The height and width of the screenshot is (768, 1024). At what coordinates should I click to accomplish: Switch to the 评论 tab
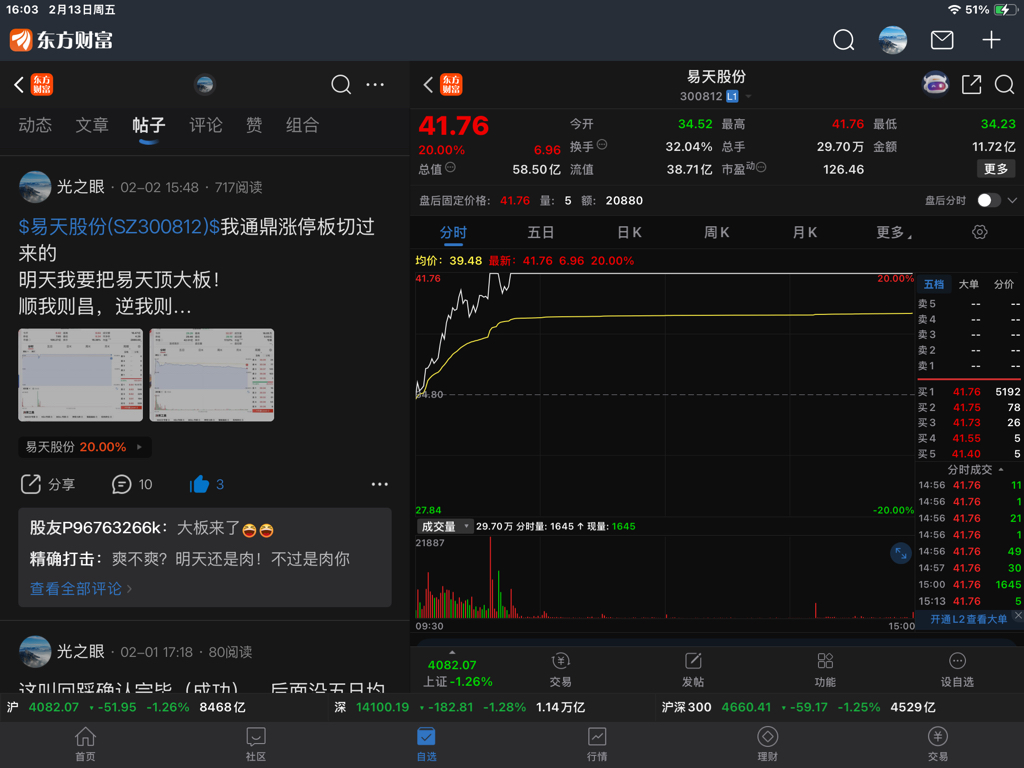pos(206,125)
